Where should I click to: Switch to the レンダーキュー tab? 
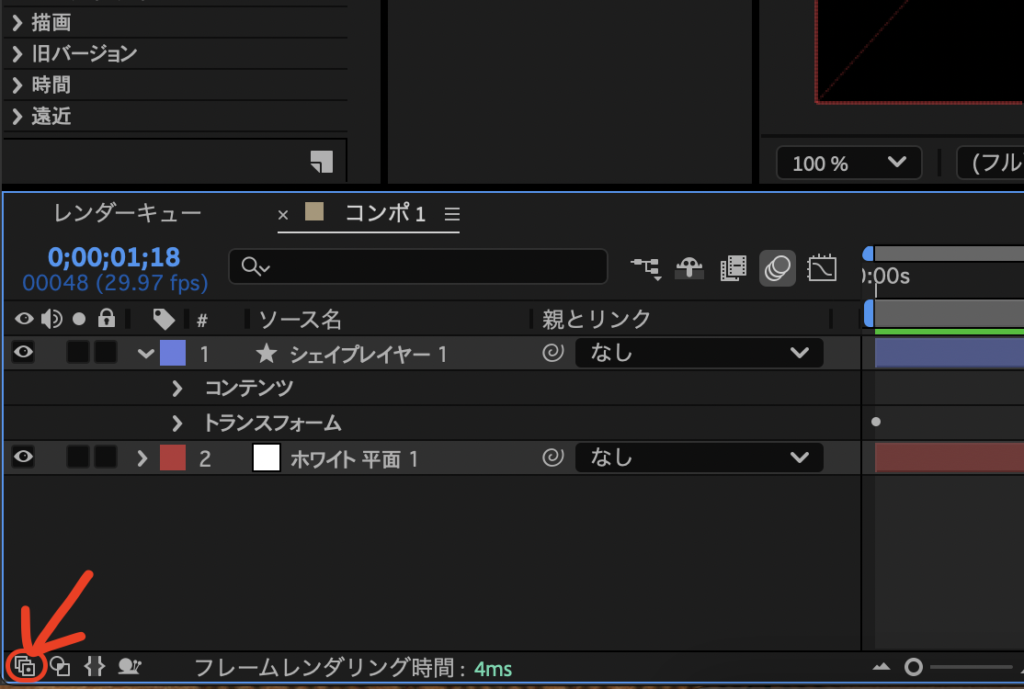[x=127, y=213]
